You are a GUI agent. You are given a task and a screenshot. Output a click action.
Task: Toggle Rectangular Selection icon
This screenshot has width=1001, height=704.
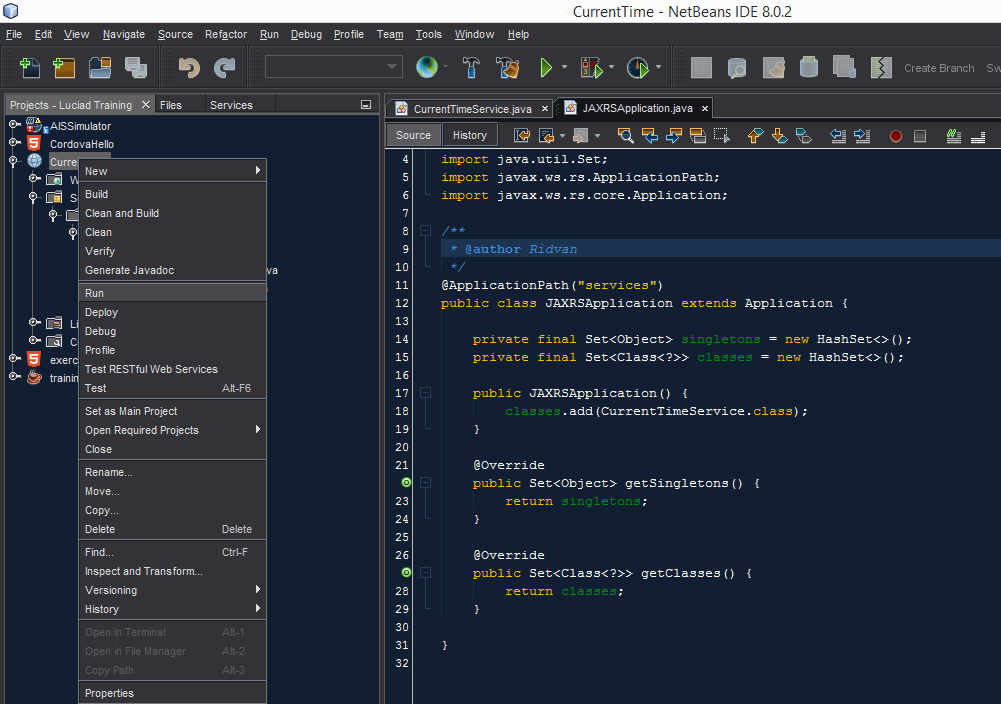pyautogui.click(x=722, y=135)
